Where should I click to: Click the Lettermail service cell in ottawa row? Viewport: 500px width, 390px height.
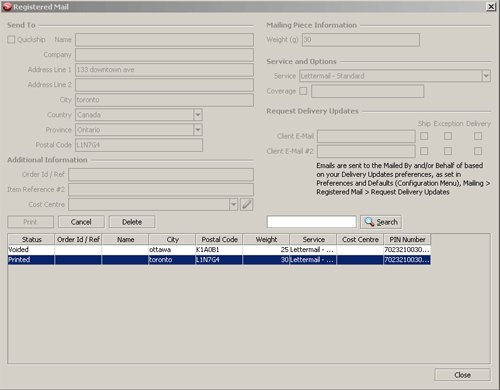pos(313,250)
